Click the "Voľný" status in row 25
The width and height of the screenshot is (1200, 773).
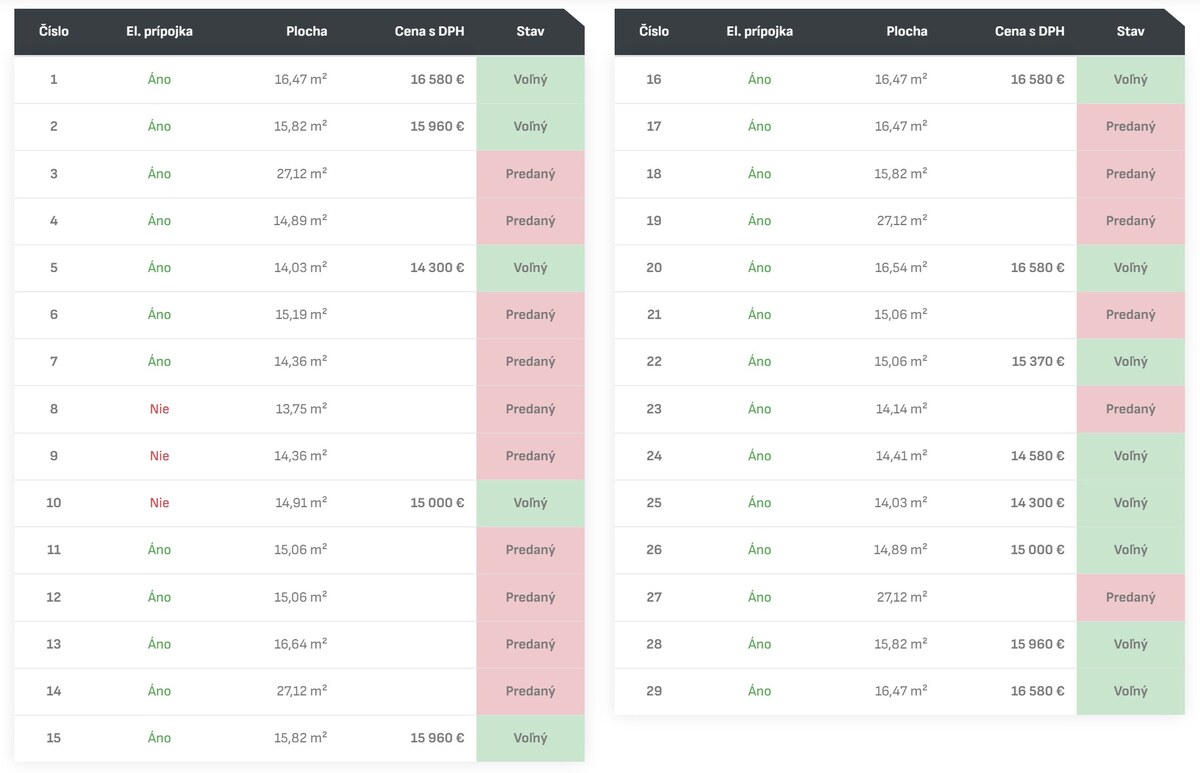(x=1130, y=503)
